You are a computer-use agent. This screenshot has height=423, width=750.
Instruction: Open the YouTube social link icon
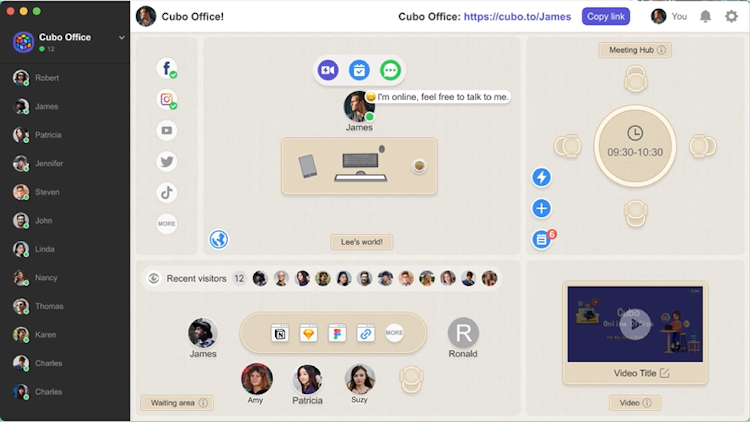[x=166, y=131]
